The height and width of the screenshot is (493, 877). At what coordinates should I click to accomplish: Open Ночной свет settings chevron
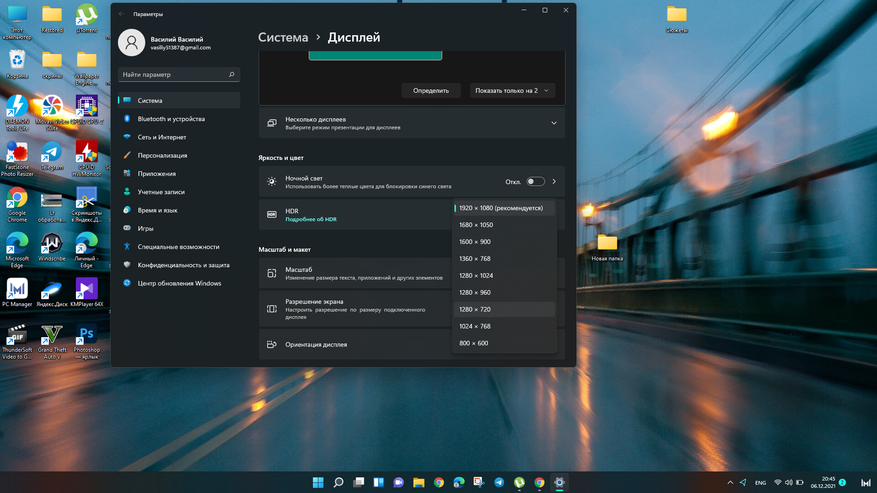point(554,182)
